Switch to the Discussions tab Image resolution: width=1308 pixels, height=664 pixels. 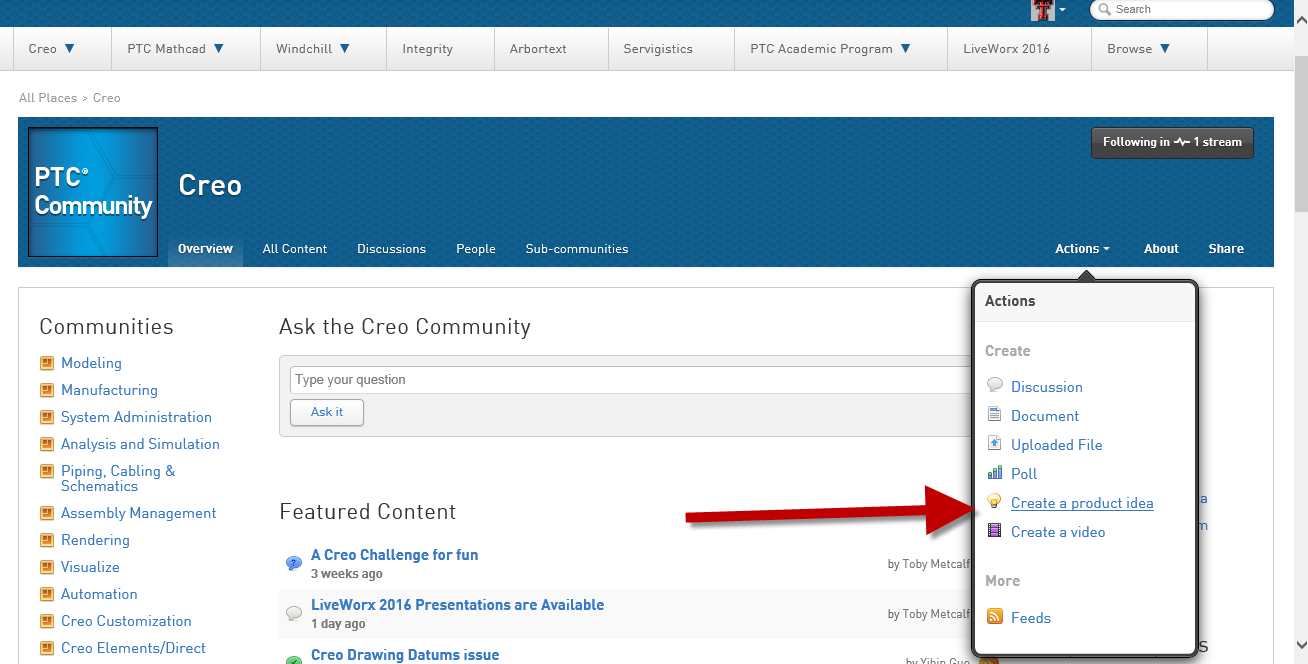point(391,249)
